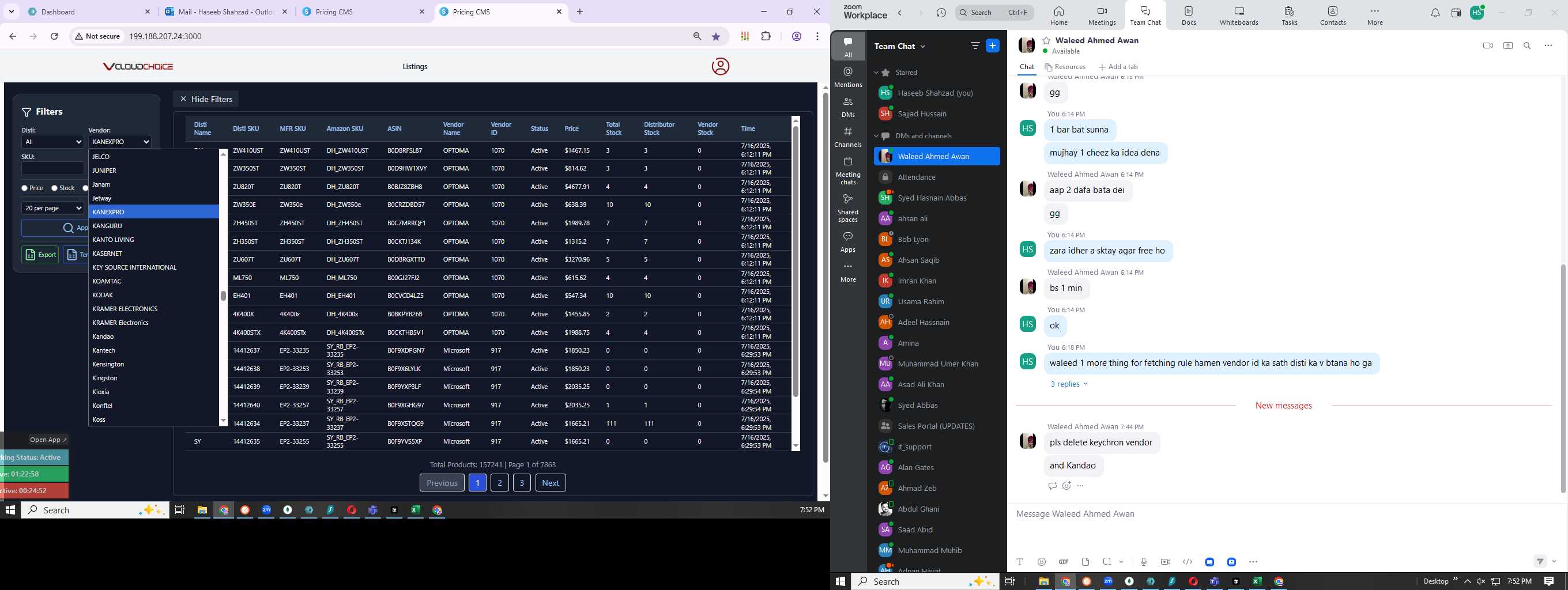Viewport: 1568px width, 590px height.
Task: Click the blue new chat plus button
Action: click(992, 46)
